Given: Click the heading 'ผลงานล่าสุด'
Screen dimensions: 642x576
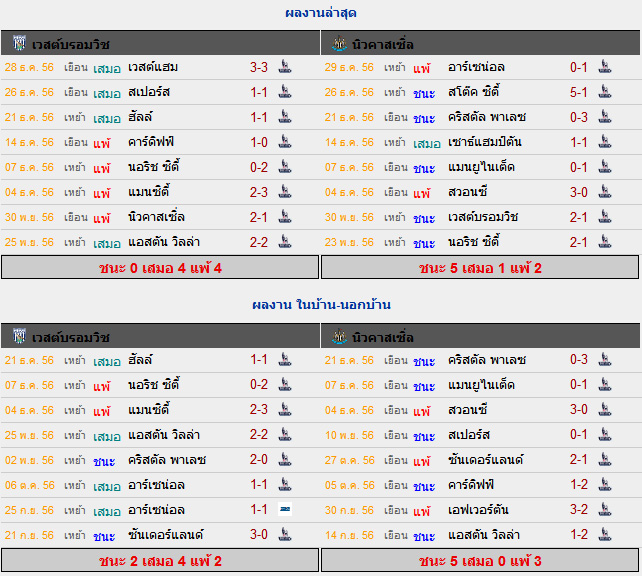Looking at the screenshot, I should tap(321, 13).
